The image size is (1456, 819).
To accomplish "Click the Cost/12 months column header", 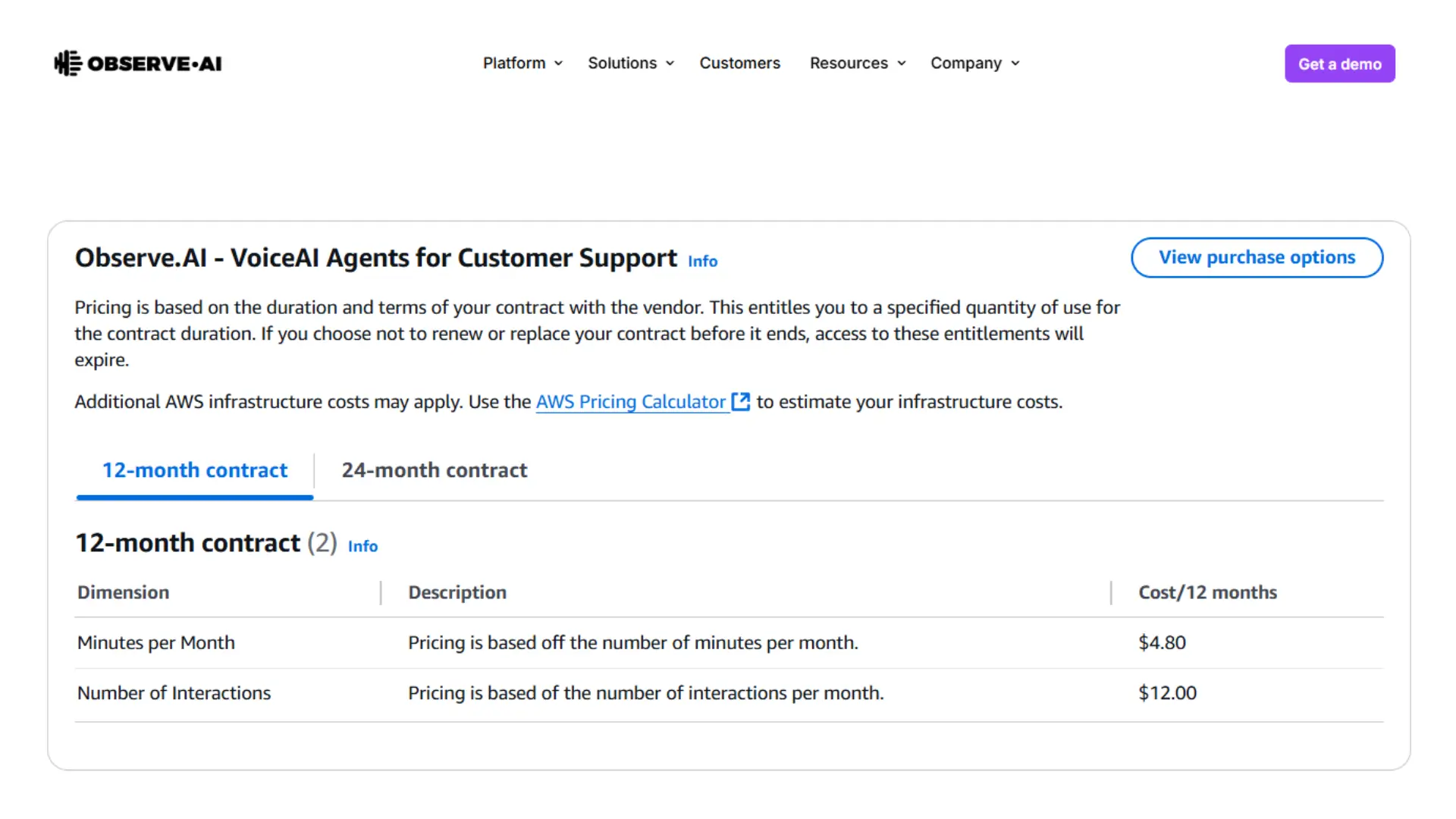I will (1207, 592).
